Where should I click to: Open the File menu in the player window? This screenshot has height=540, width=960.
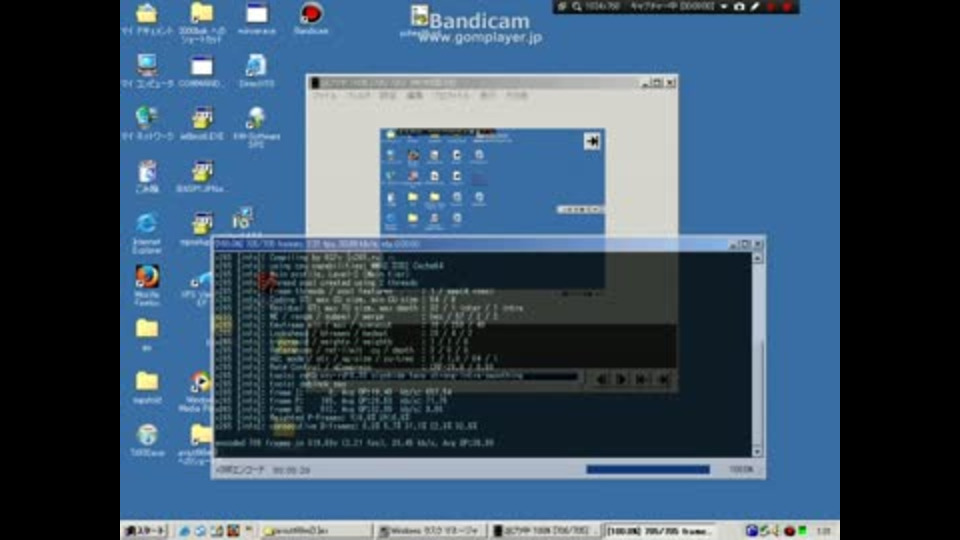pyautogui.click(x=325, y=96)
